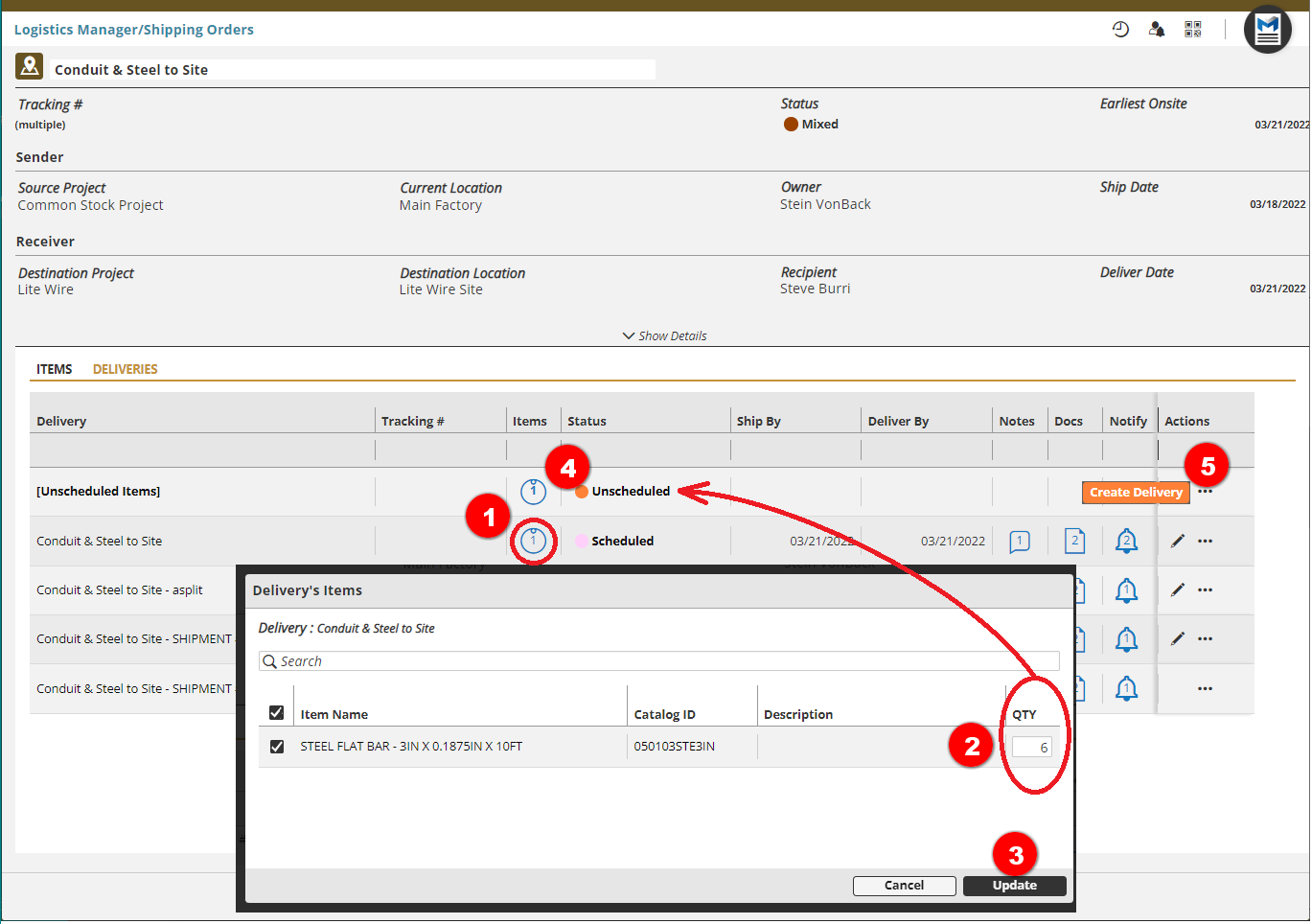Open docs icon for Conduit & Steel to Site

pos(1074,541)
